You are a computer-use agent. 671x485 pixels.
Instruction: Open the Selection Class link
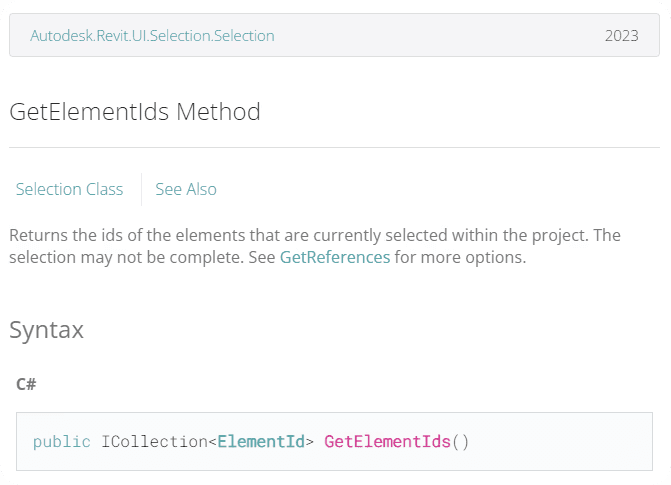[x=69, y=189]
